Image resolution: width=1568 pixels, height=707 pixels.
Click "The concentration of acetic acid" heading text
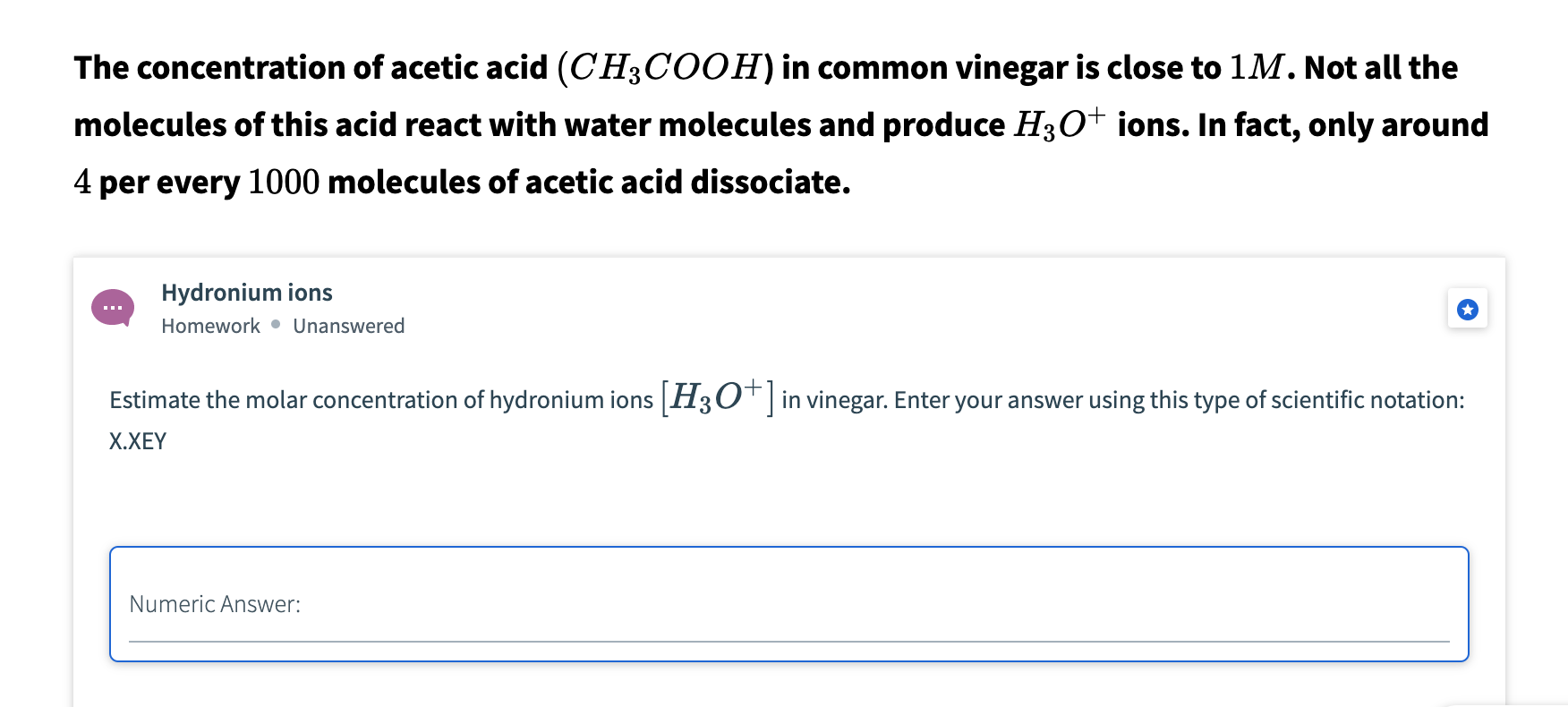(x=311, y=68)
